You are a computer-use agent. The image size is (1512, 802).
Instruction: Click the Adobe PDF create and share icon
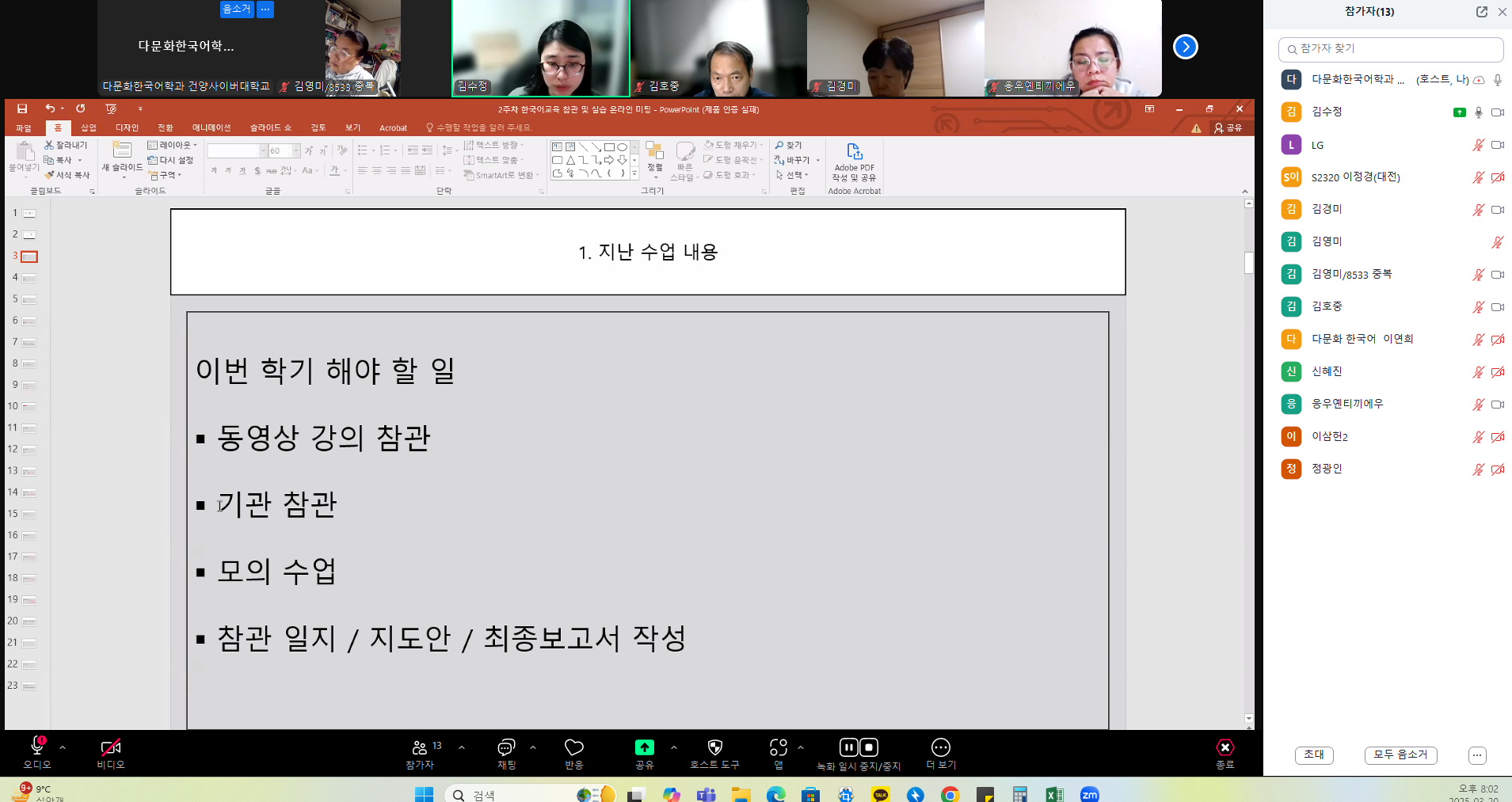click(855, 151)
